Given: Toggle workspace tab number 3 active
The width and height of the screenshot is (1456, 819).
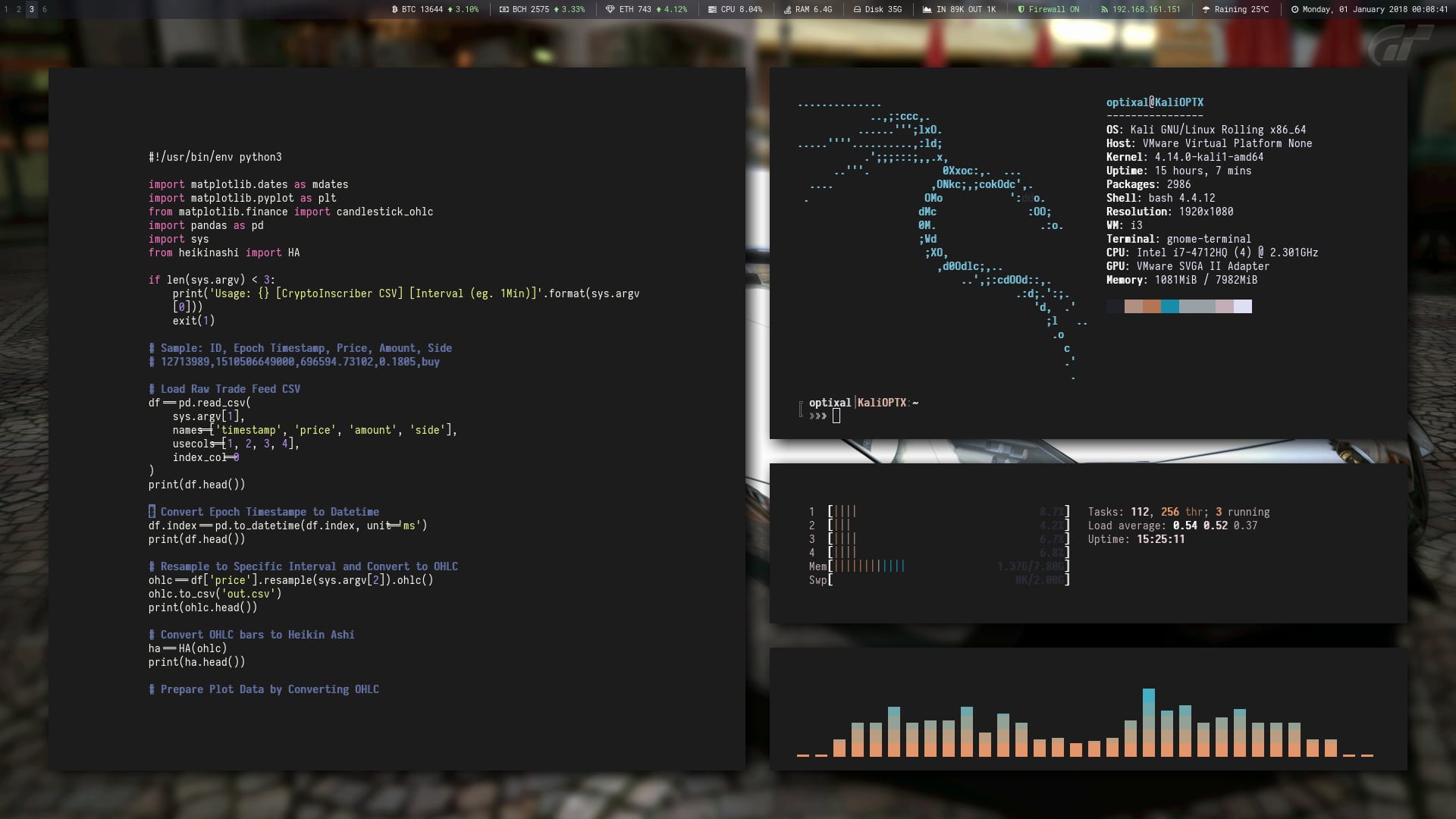Looking at the screenshot, I should [x=30, y=9].
